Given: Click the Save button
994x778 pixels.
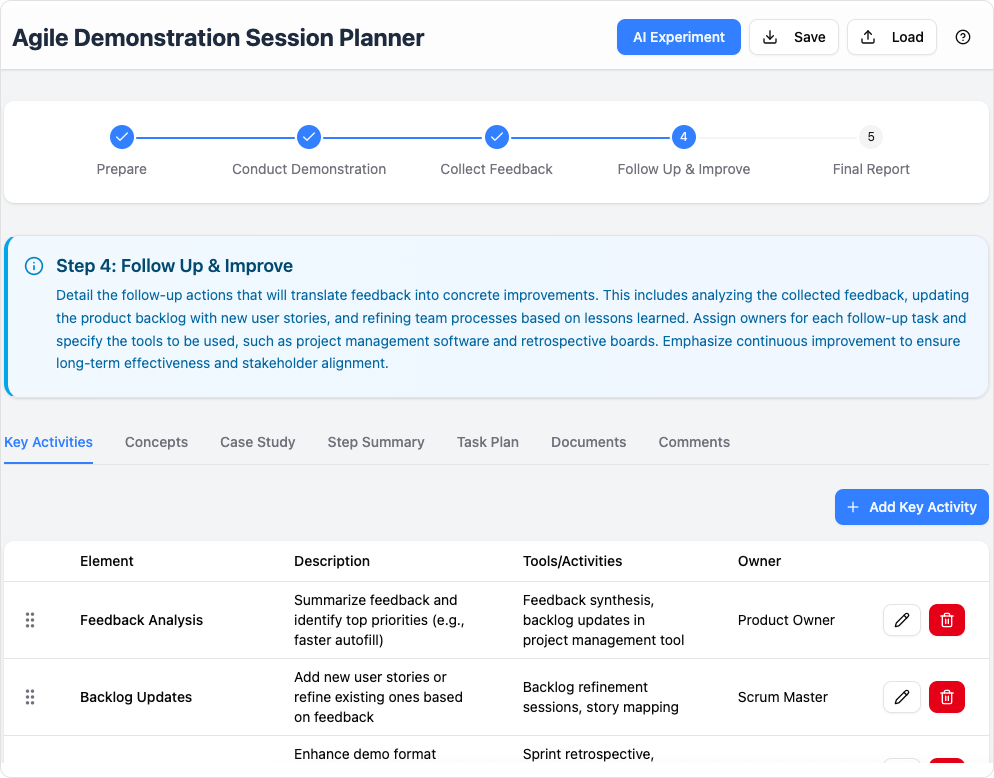Looking at the screenshot, I should 794,37.
